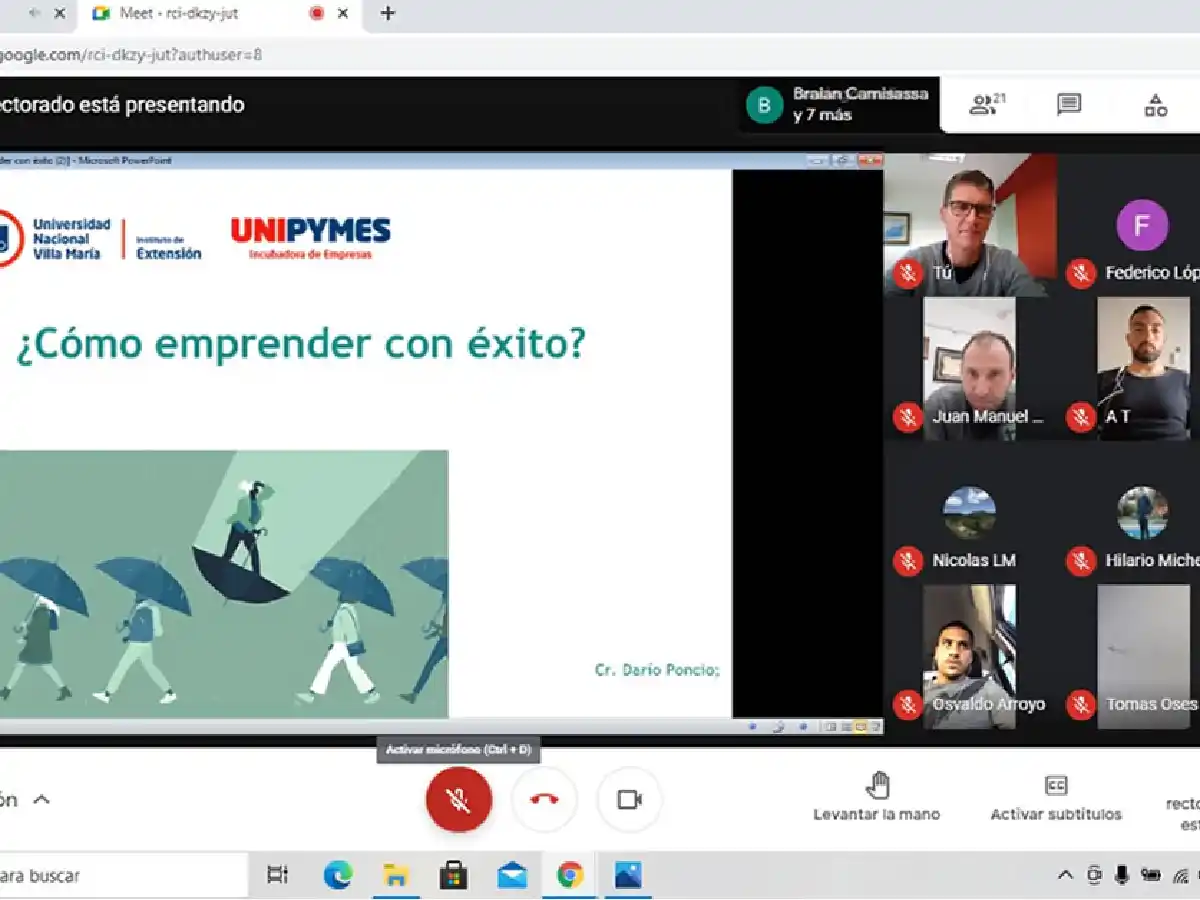
Task: Open the Meet activities panel
Action: 1156,104
